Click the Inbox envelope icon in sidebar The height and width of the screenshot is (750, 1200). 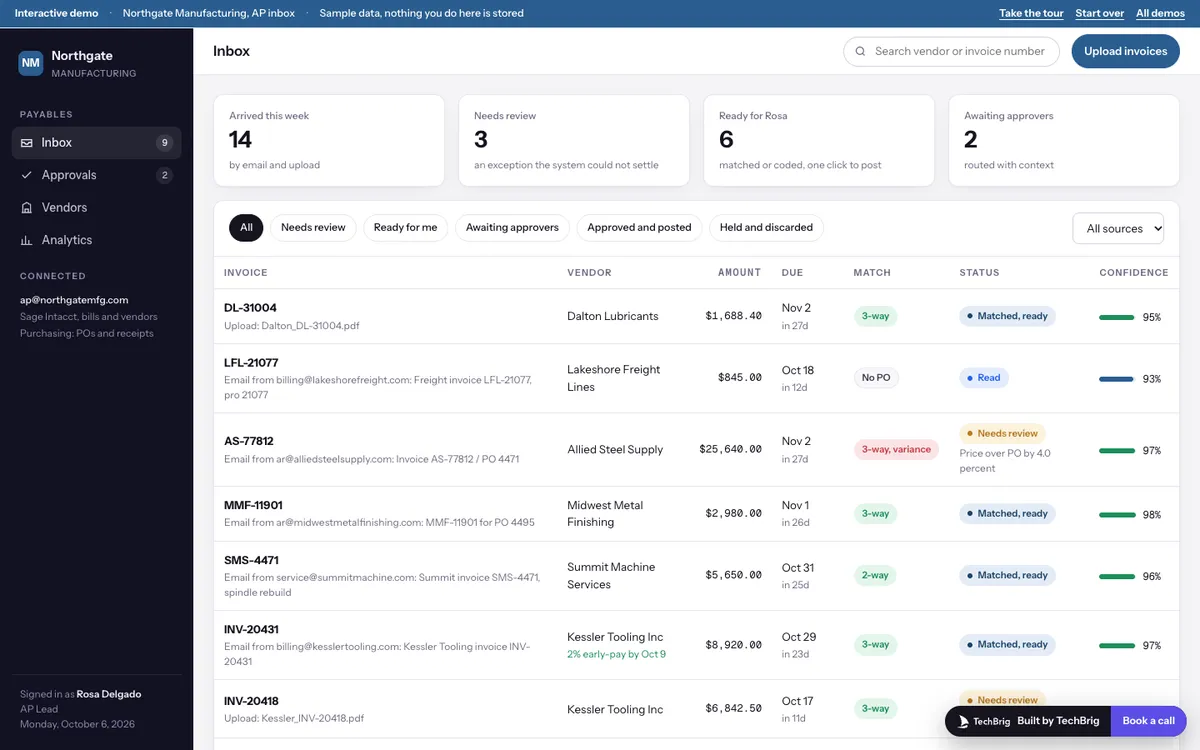coord(27,143)
